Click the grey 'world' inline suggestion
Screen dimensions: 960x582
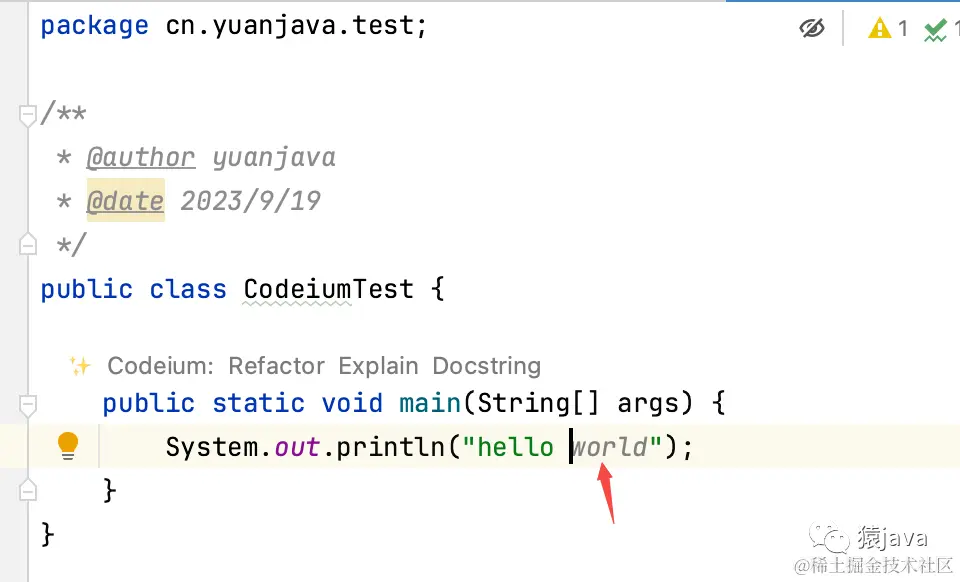click(x=611, y=446)
